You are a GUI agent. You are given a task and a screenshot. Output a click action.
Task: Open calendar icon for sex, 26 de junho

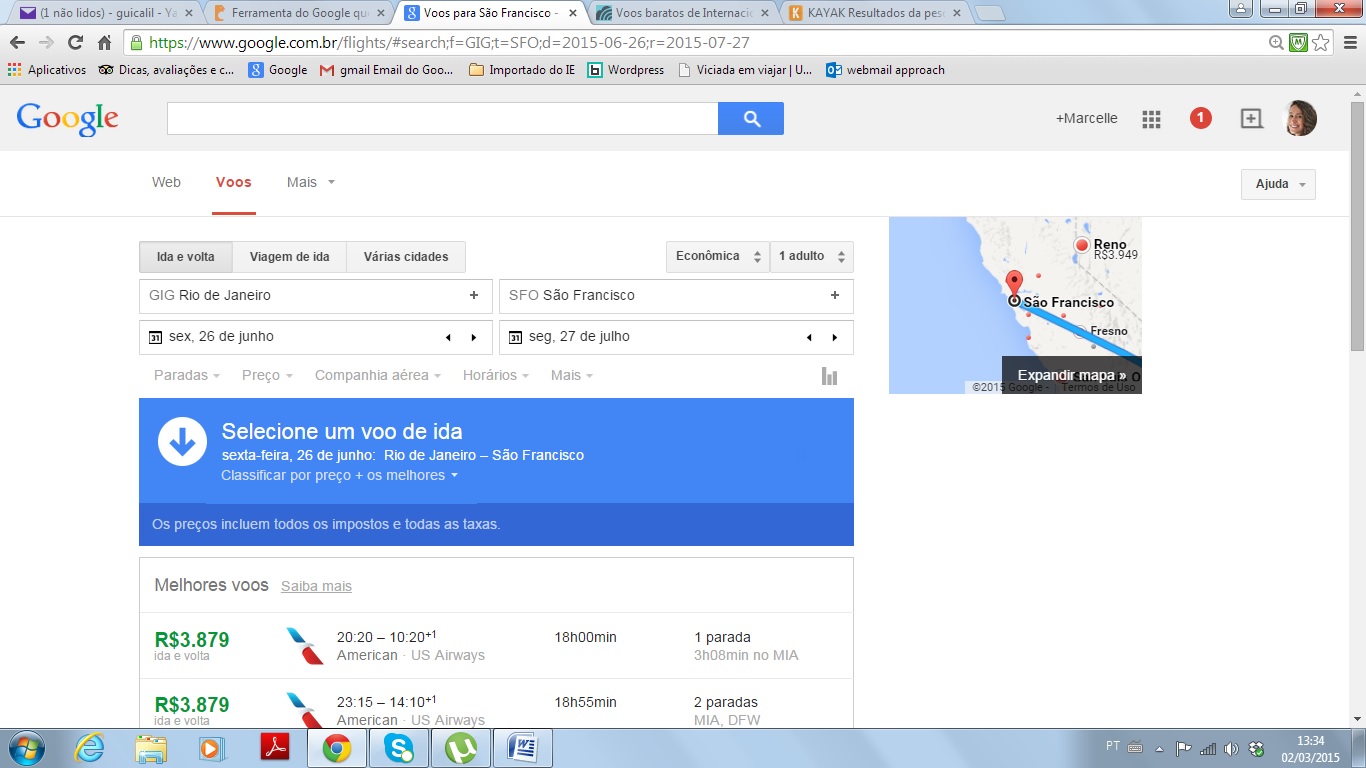pos(155,337)
